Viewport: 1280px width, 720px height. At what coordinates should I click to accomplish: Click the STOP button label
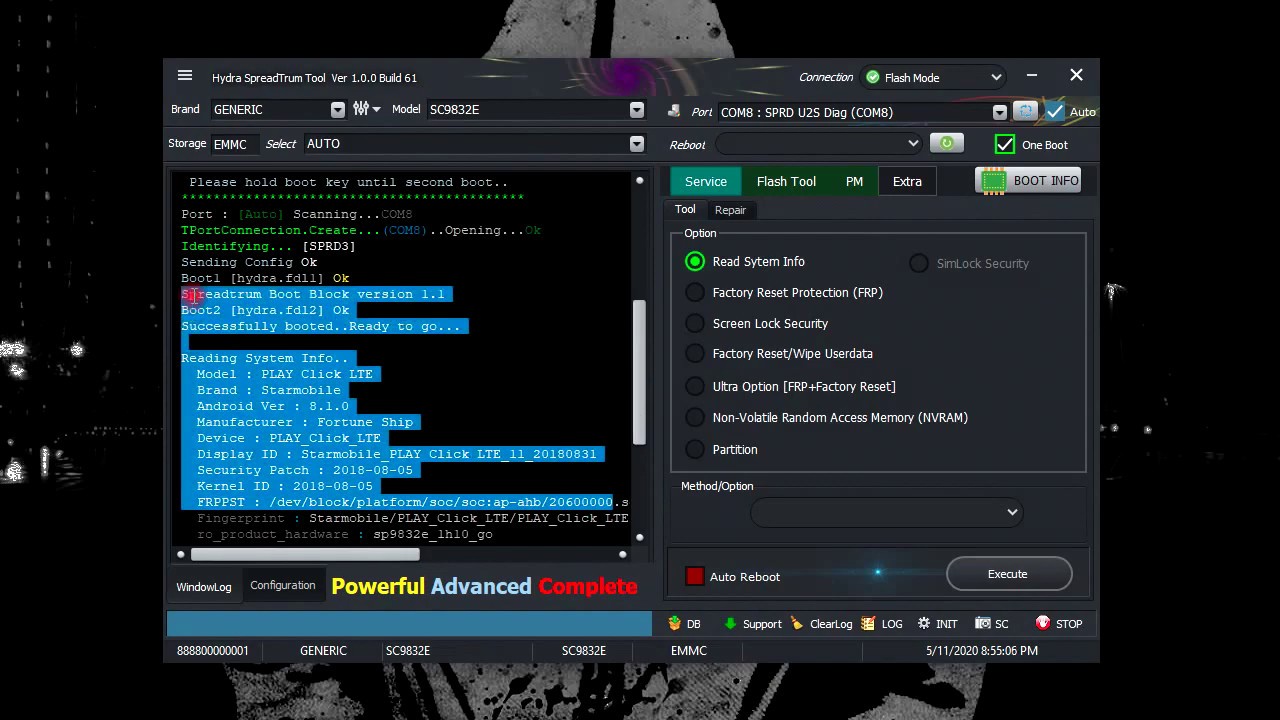pyautogui.click(x=1069, y=624)
